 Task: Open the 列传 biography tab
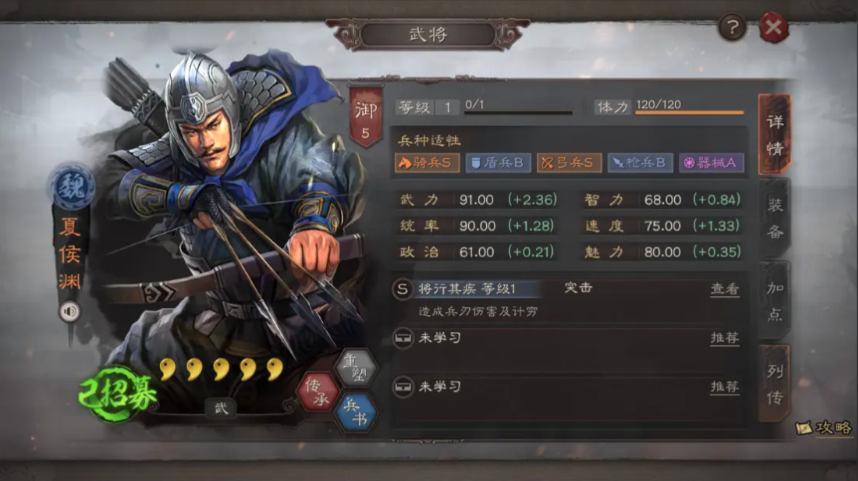pyautogui.click(x=775, y=384)
